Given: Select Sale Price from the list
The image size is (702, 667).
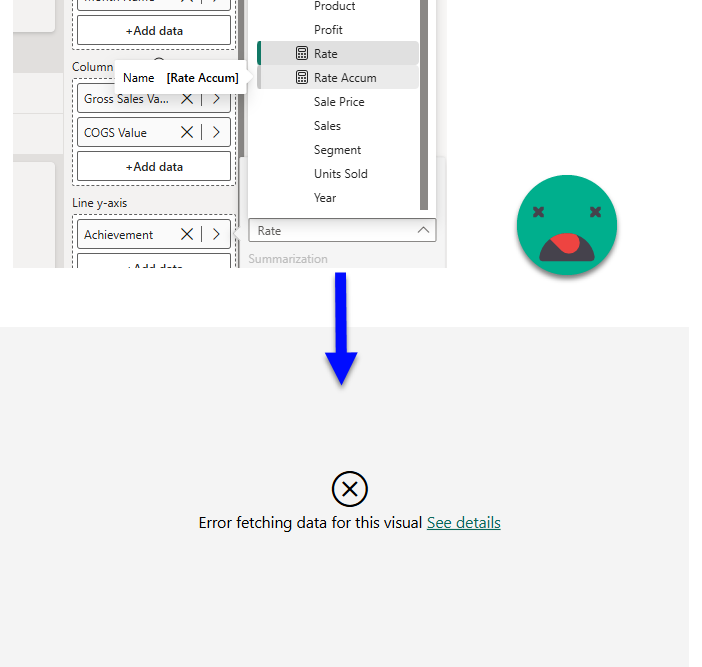Looking at the screenshot, I should tap(339, 102).
